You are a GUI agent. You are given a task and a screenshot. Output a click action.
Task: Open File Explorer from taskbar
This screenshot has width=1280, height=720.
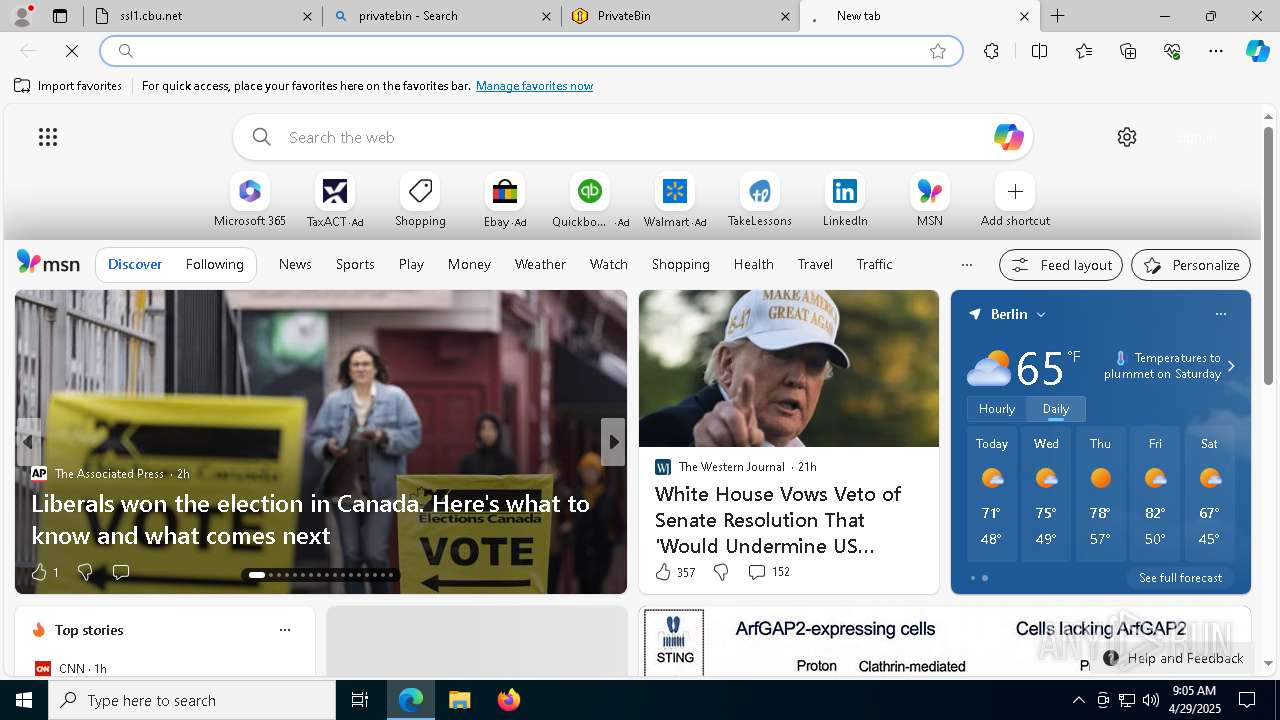pos(459,700)
